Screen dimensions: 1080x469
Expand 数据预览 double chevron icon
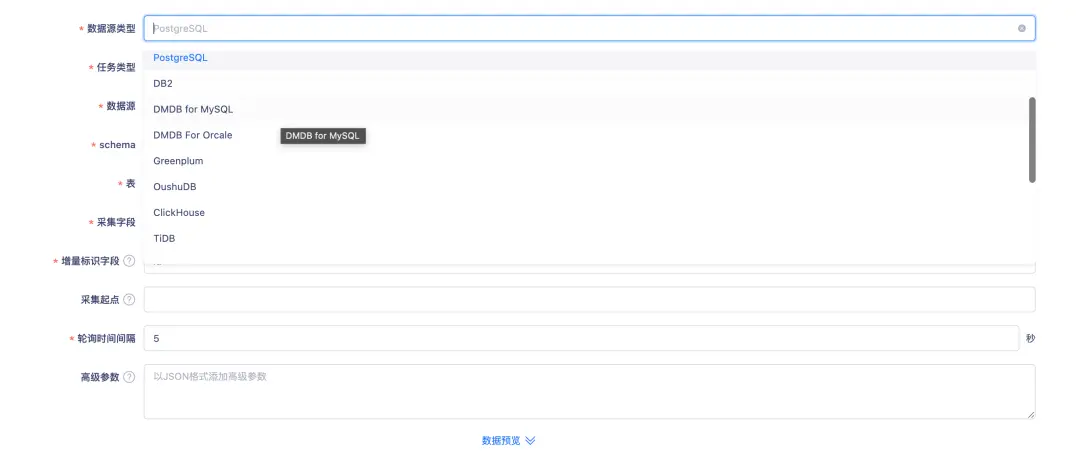point(530,441)
